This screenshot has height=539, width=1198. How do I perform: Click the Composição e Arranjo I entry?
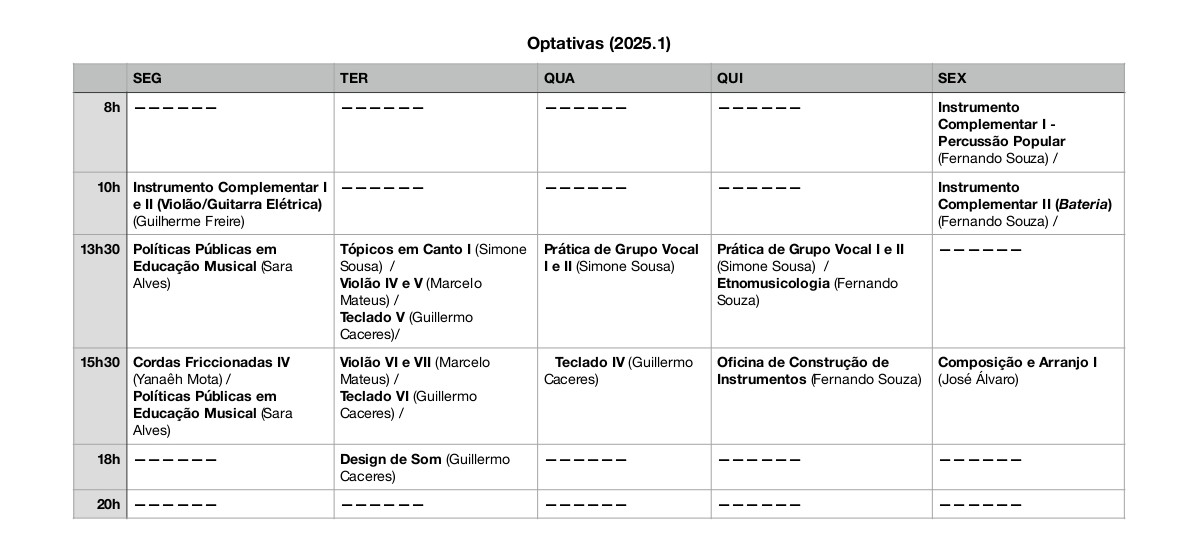tap(1016, 362)
